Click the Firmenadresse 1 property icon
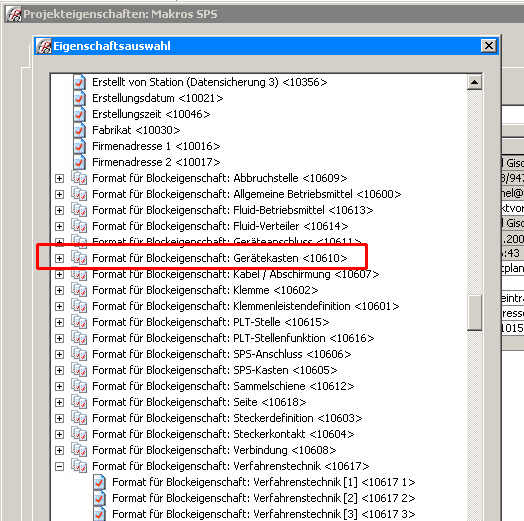The image size is (524, 521). coord(79,146)
